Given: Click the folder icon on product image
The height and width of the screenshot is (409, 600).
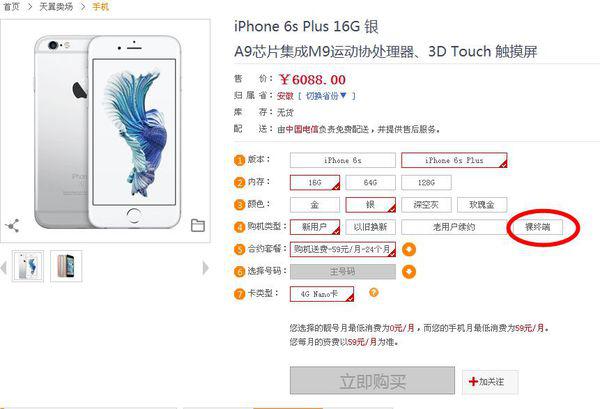Looking at the screenshot, I should pos(197,225).
